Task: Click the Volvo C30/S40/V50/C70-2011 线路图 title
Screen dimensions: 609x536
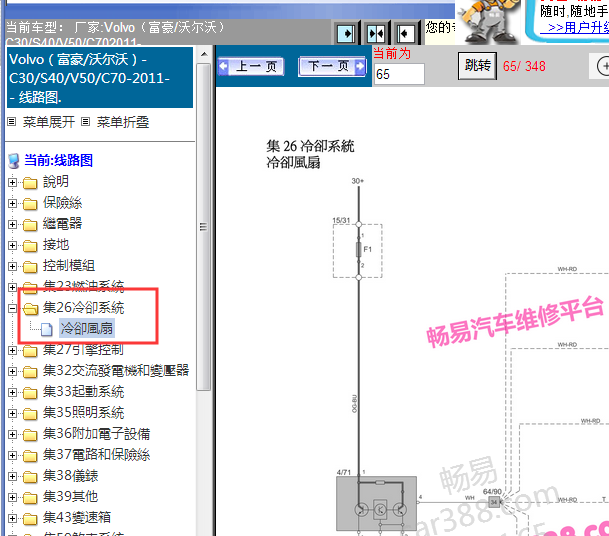Action: (x=100, y=78)
